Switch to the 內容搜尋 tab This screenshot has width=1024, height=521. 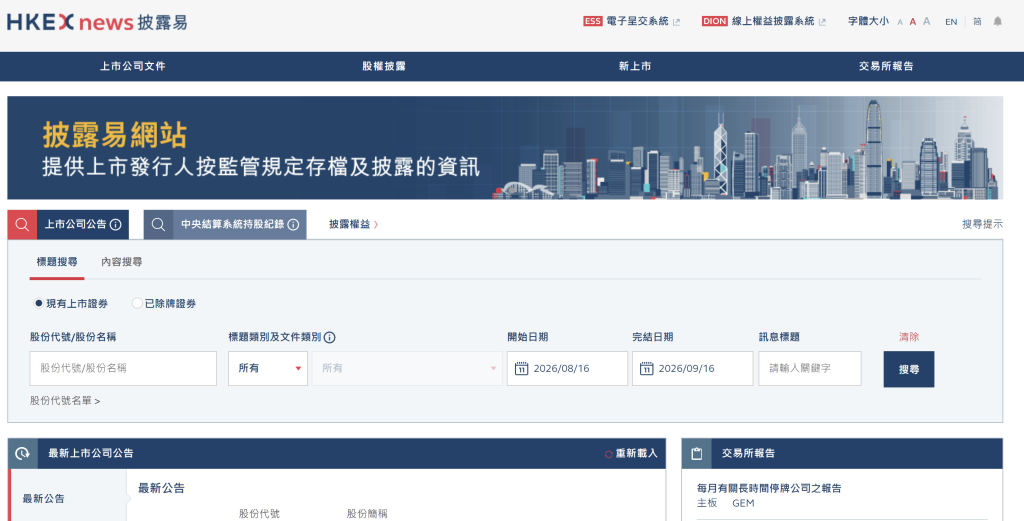(121, 262)
